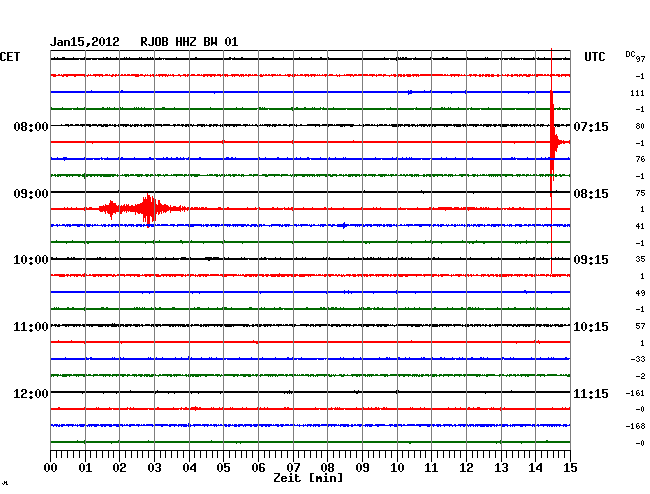
Task: Click the blue blip near minute 08 on the 08:15 UTC hour's blue trace
Action: click(x=343, y=225)
